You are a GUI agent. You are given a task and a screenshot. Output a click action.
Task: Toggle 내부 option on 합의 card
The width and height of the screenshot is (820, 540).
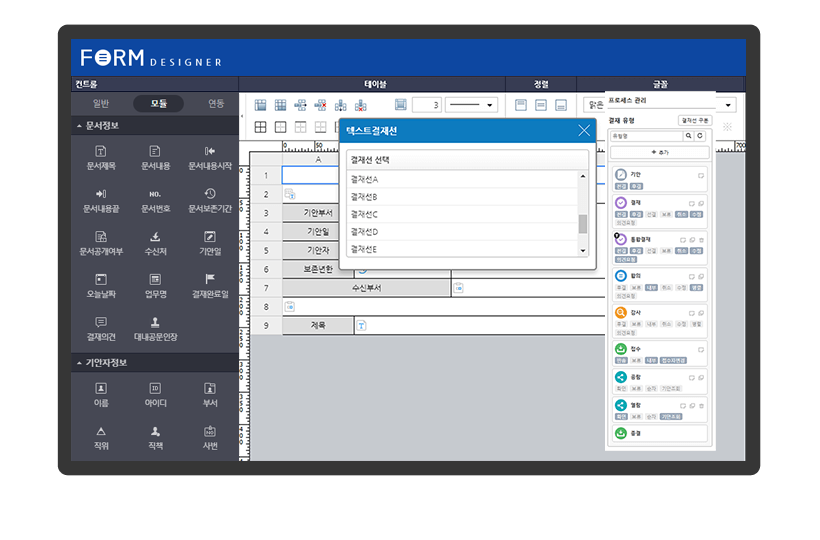point(651,288)
